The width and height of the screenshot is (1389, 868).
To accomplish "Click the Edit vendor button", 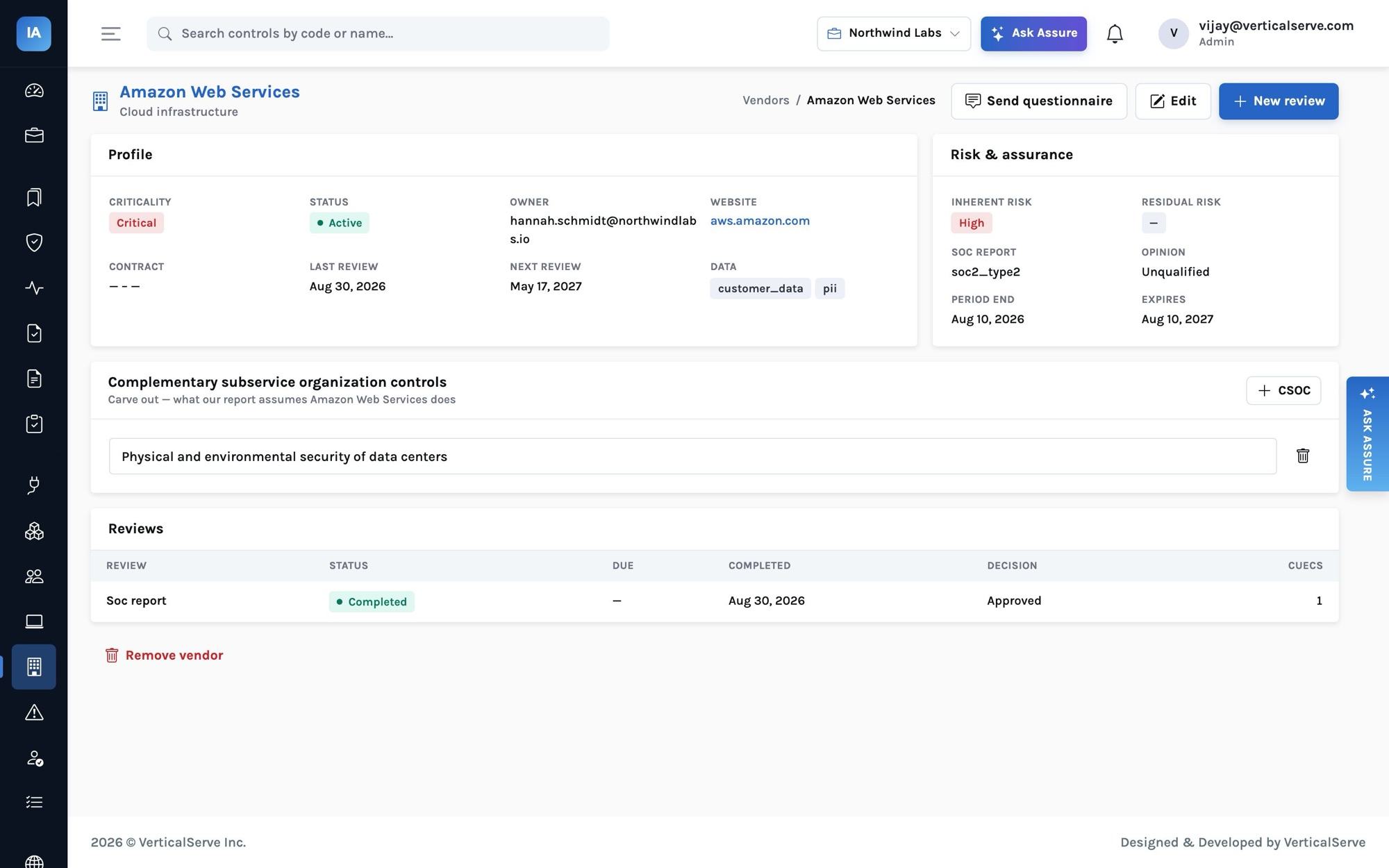I will point(1173,101).
